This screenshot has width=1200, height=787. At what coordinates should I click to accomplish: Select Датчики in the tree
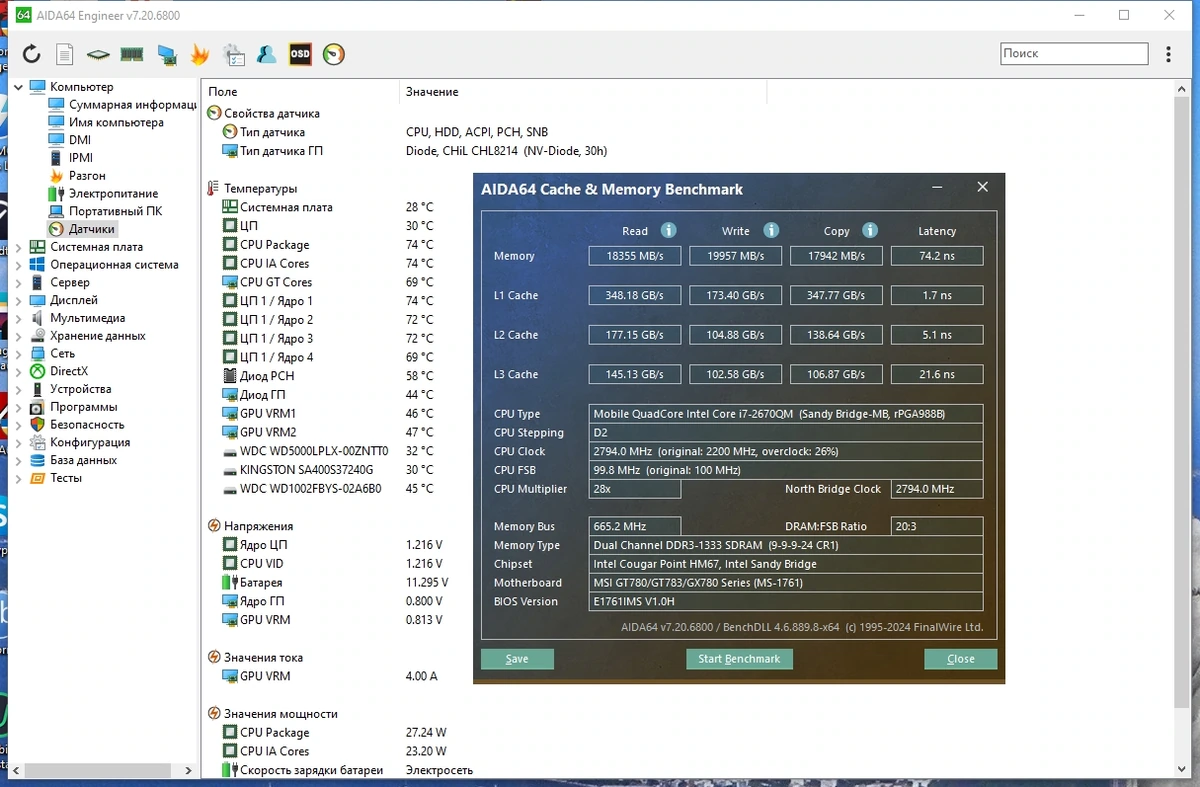tap(91, 229)
